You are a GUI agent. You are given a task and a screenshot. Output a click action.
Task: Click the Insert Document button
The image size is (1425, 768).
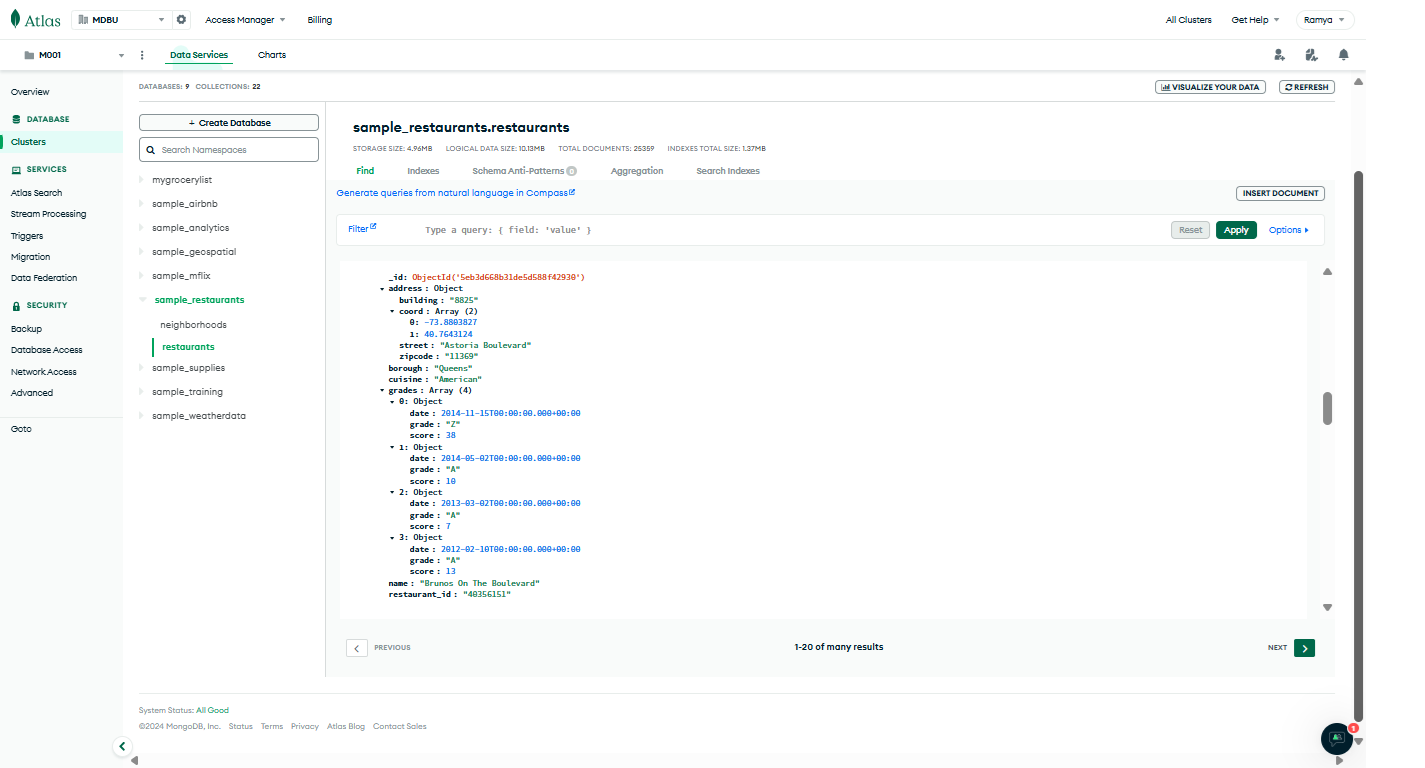[x=1281, y=193]
